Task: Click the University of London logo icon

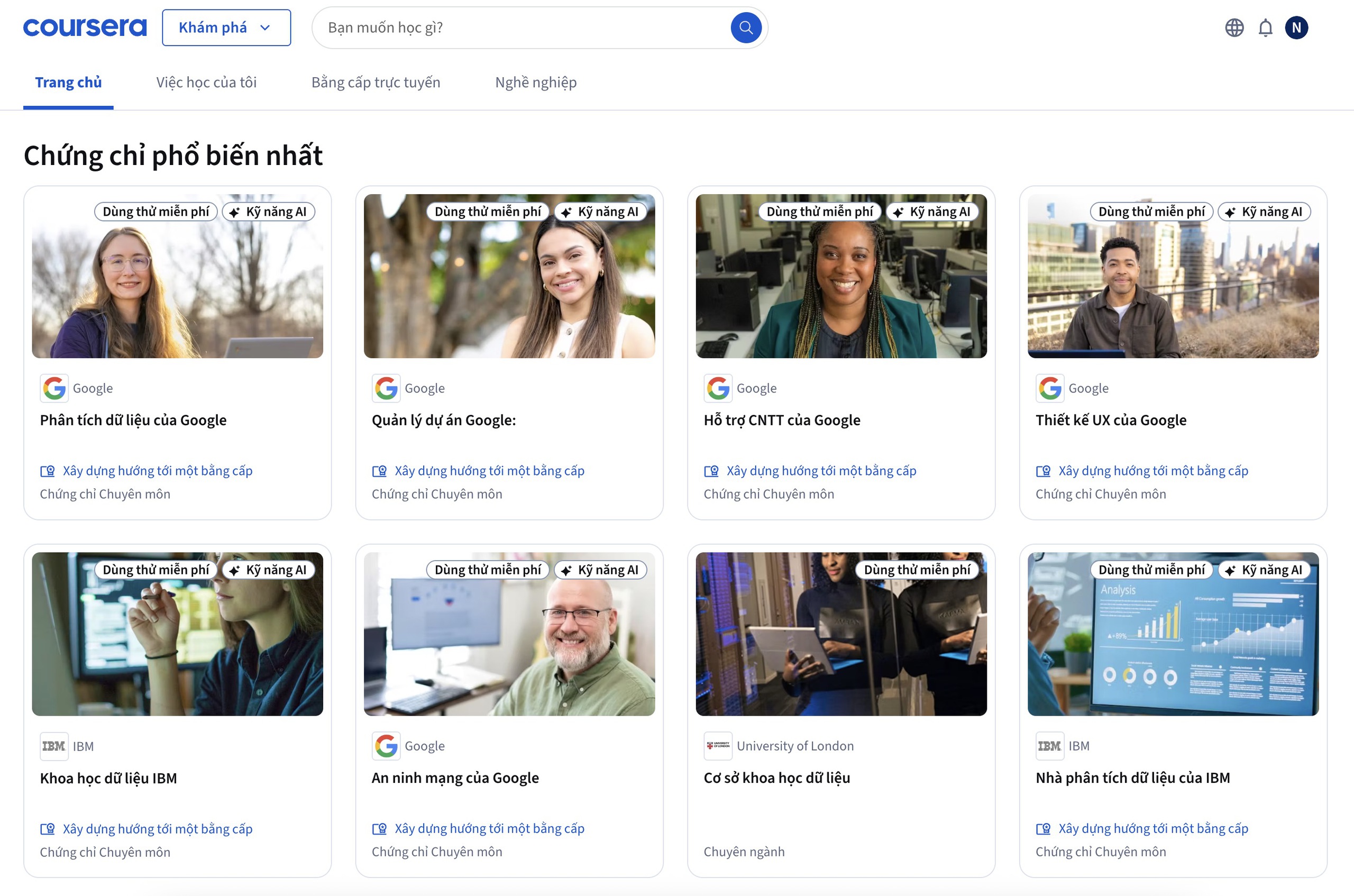Action: pyautogui.click(x=718, y=746)
